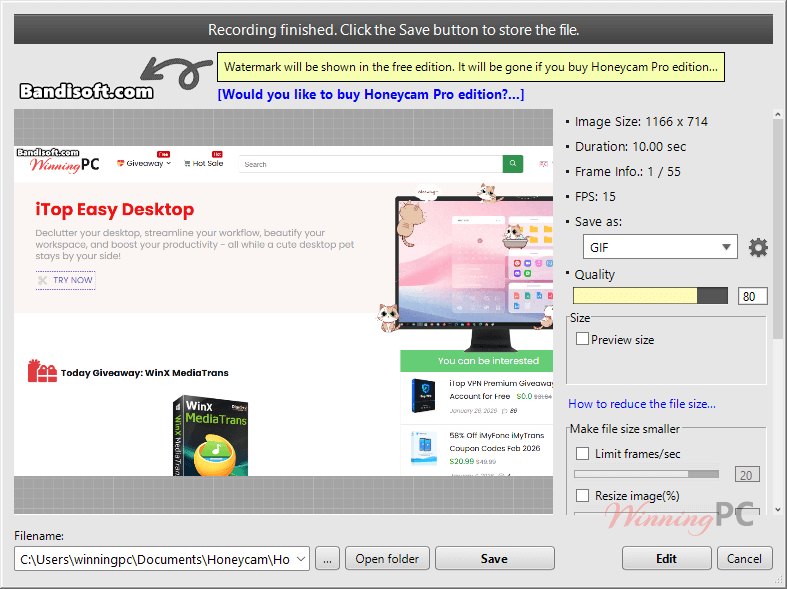Click 'You can be interested' green header
Viewport: 787px width, 589px height.
tap(477, 361)
